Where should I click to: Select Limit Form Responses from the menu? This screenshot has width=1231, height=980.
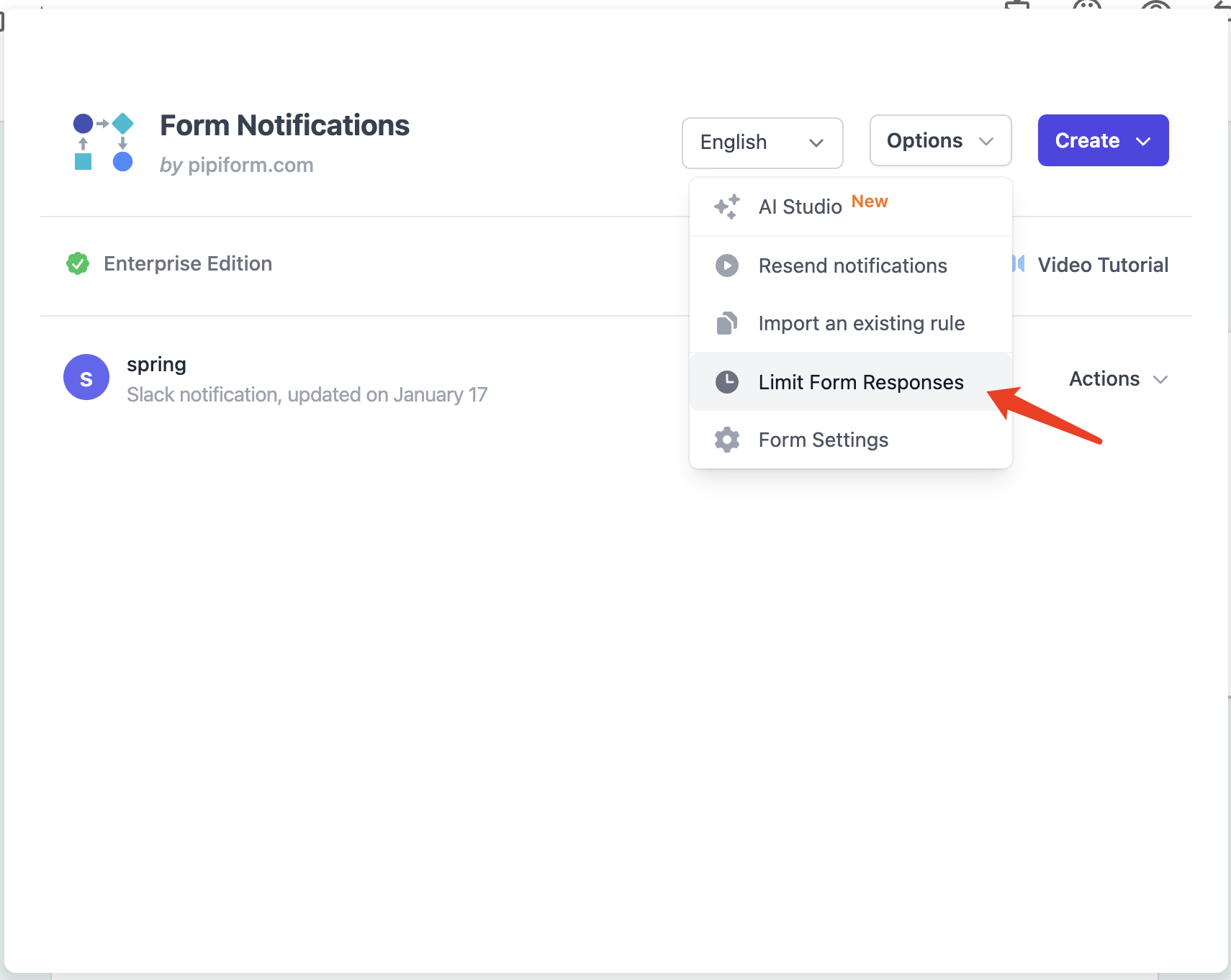pos(861,382)
